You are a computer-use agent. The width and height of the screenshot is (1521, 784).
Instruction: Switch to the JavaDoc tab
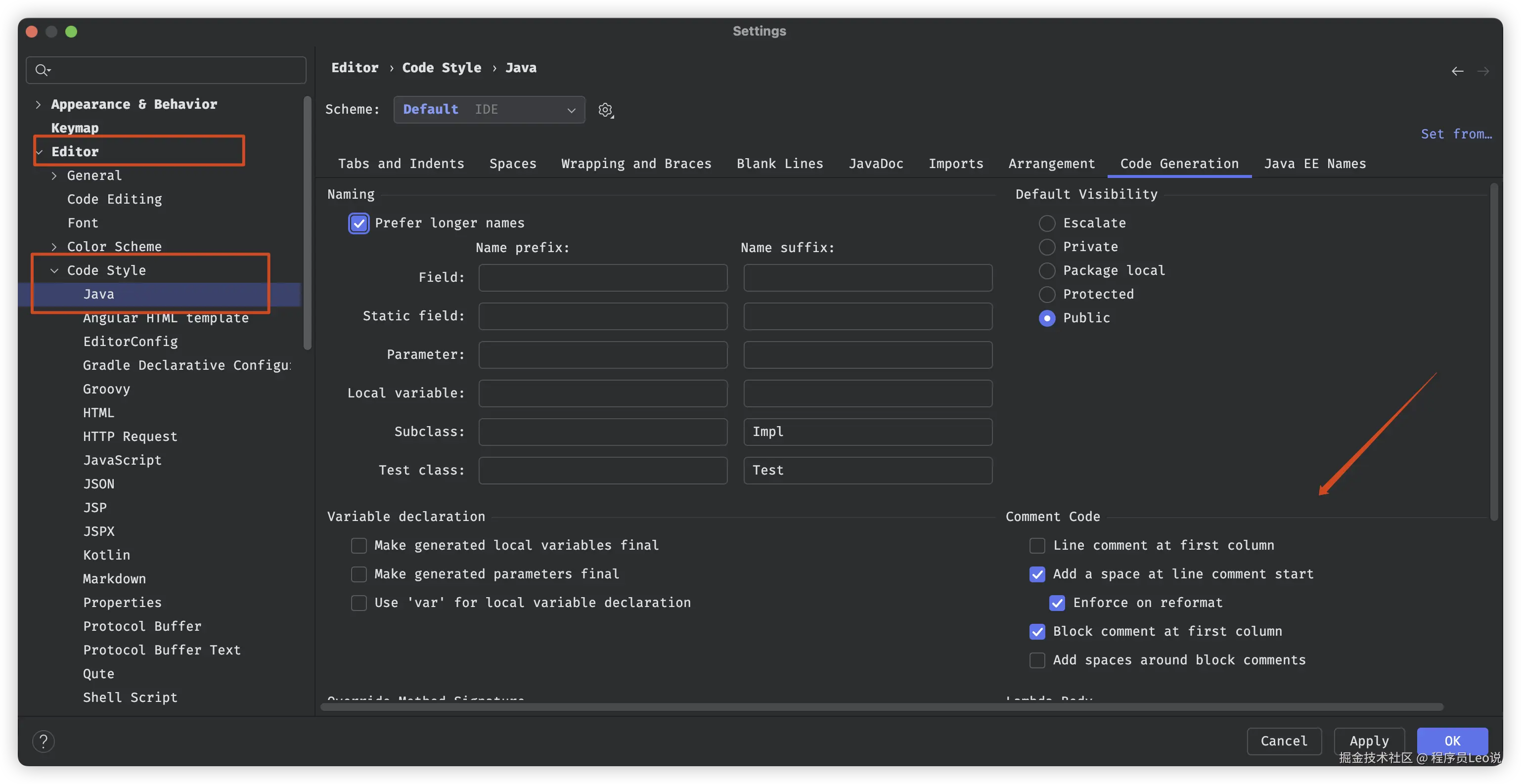tap(876, 164)
